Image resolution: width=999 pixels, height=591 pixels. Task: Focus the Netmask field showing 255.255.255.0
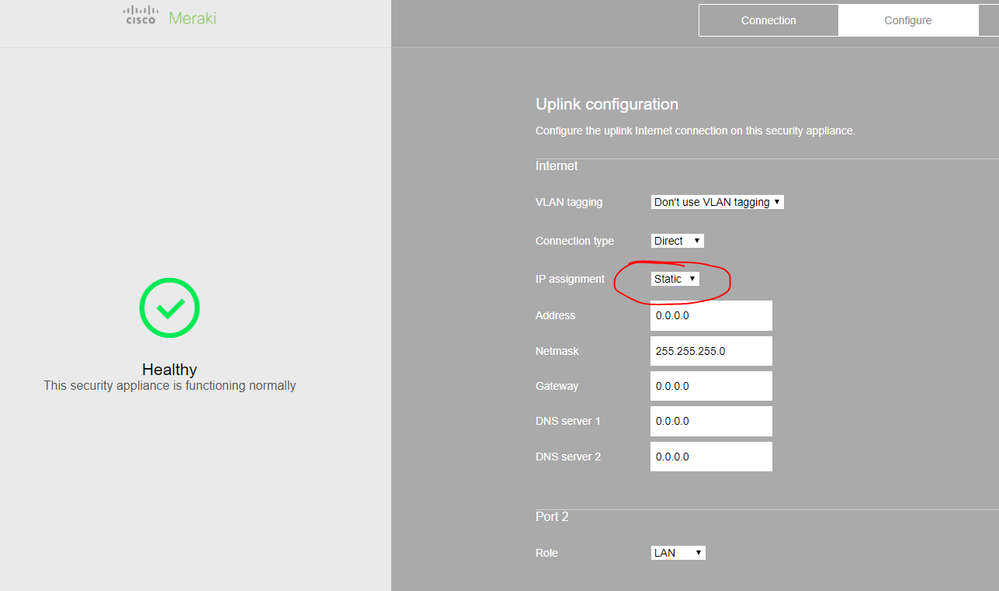(711, 351)
